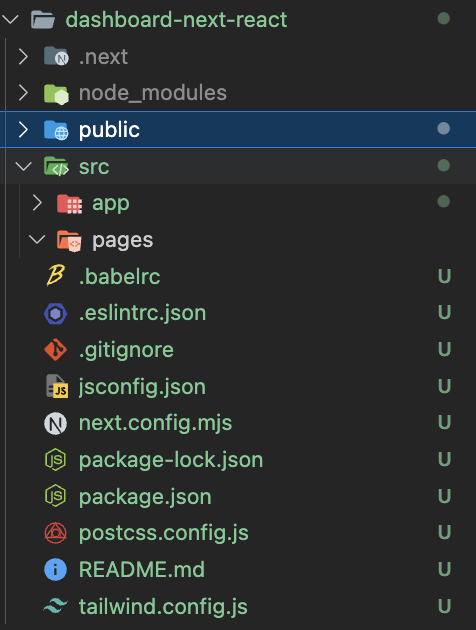Click the dashboard-next-react open folder icon
476x630 pixels.
[43, 20]
